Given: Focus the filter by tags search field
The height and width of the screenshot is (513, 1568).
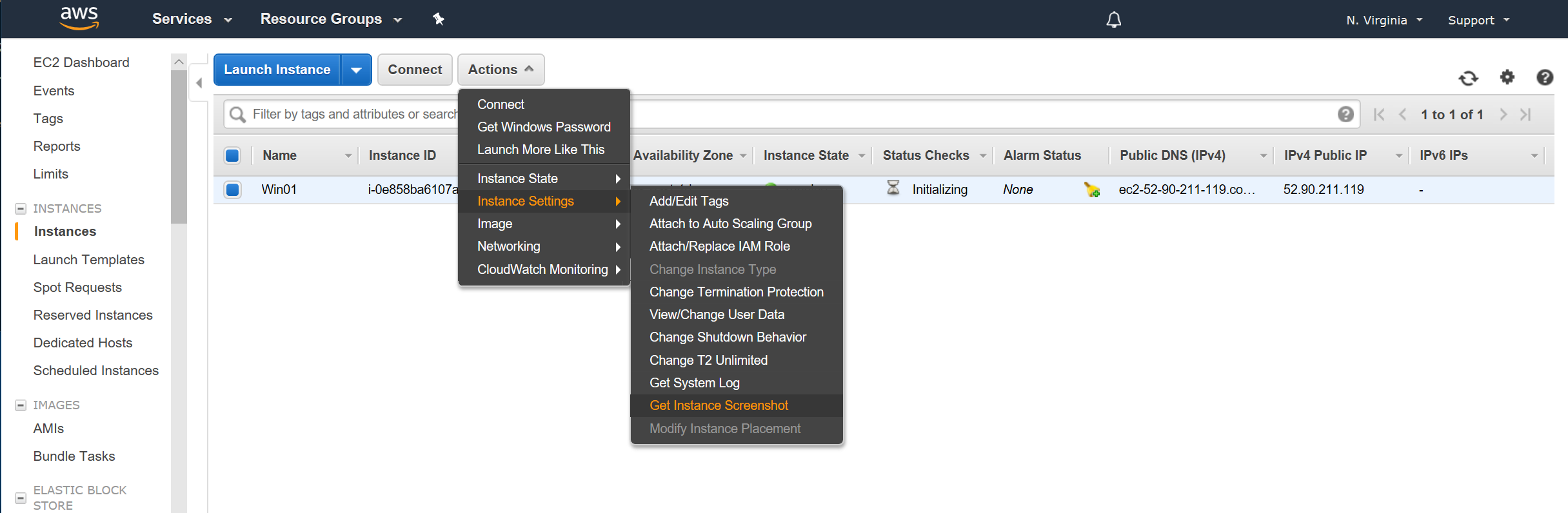Looking at the screenshot, I should 791,115.
